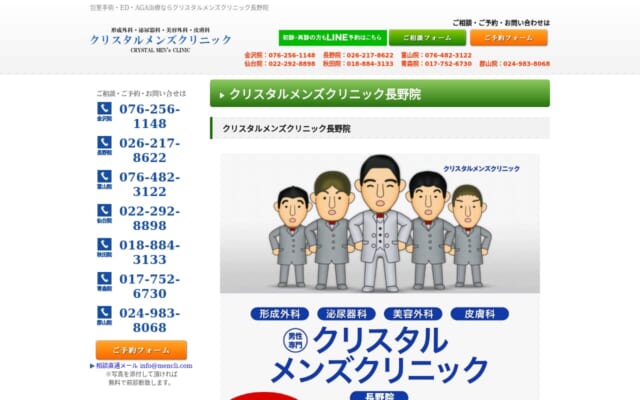
Task: Select sidebar phone number 024-983-8068
Action: pyautogui.click(x=150, y=320)
